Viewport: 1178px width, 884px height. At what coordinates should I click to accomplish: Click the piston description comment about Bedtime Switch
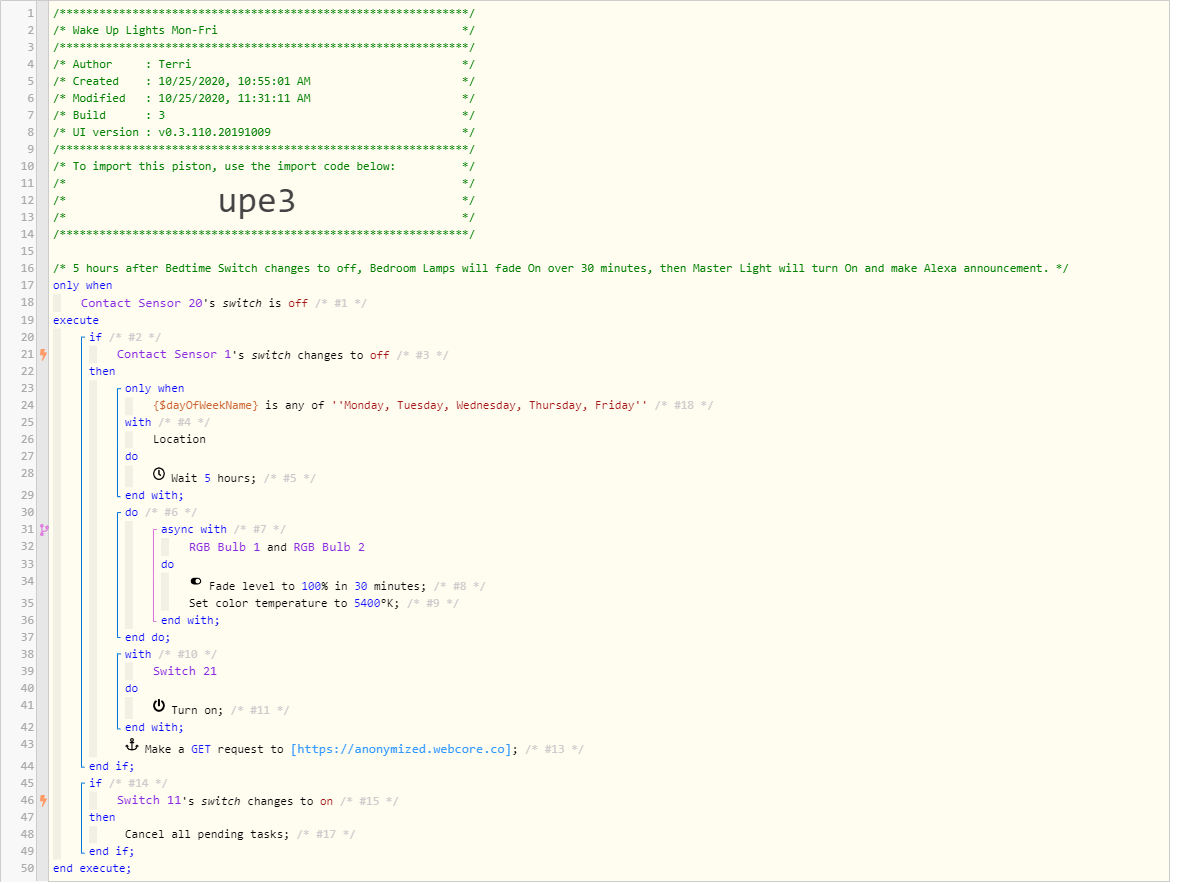tap(560, 269)
